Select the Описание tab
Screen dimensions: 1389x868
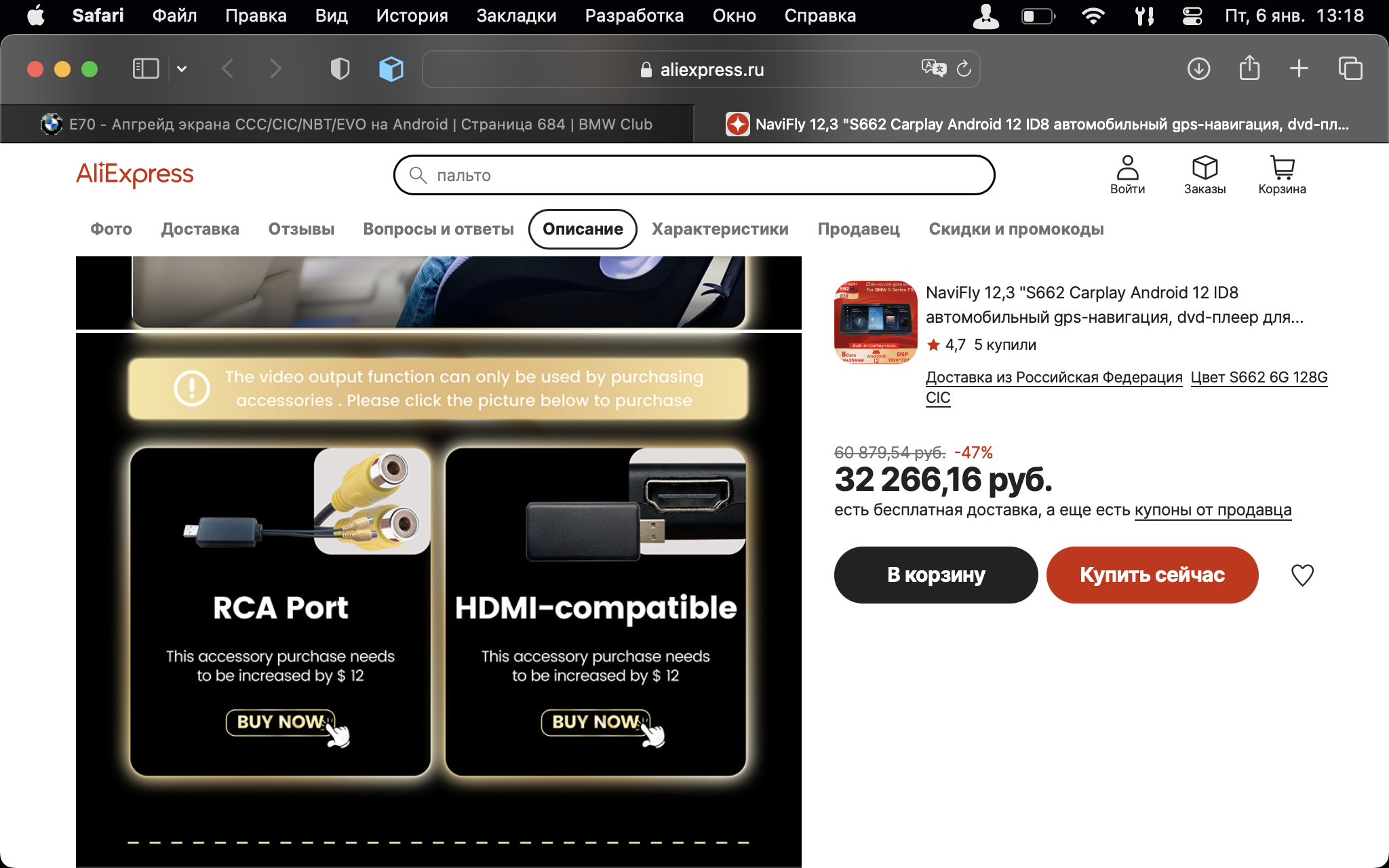click(583, 229)
